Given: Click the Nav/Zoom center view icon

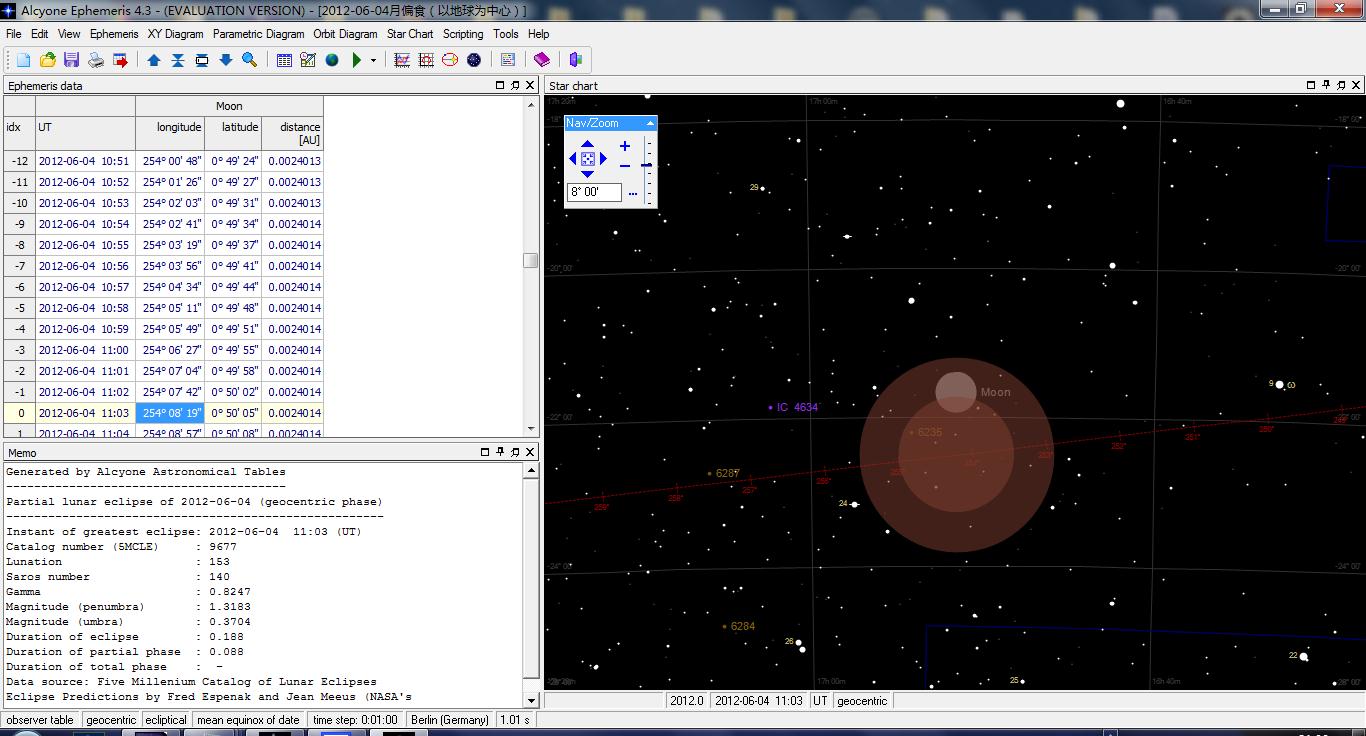Looking at the screenshot, I should pyautogui.click(x=588, y=159).
